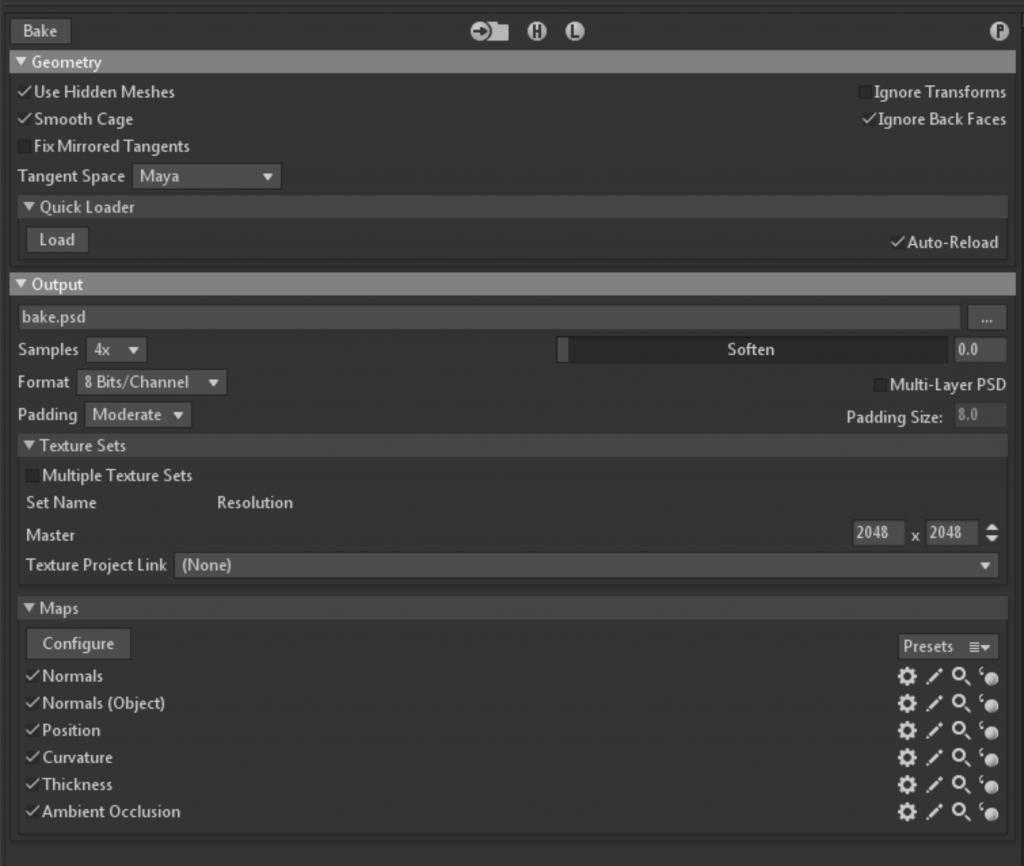The height and width of the screenshot is (866, 1024).
Task: Click the load-to-folder icon in top bar
Action: 489,31
